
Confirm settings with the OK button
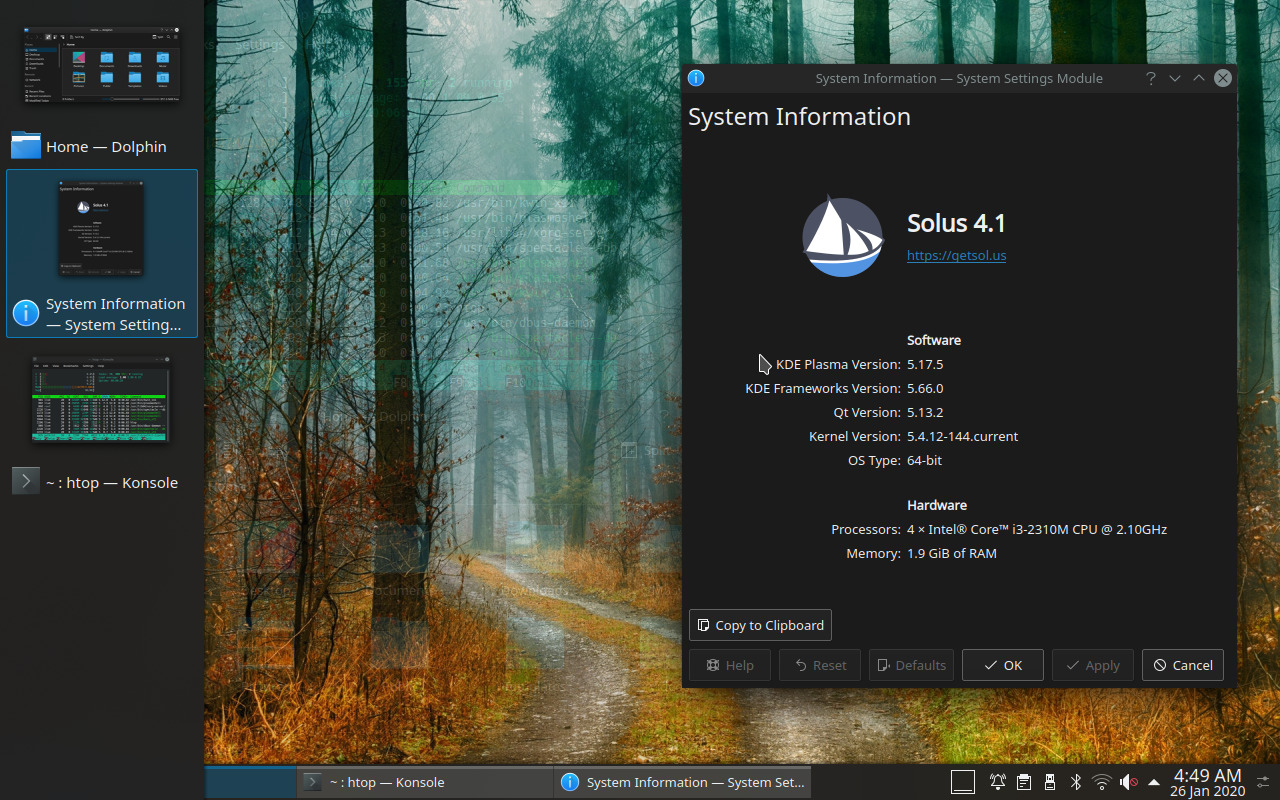(x=1002, y=664)
